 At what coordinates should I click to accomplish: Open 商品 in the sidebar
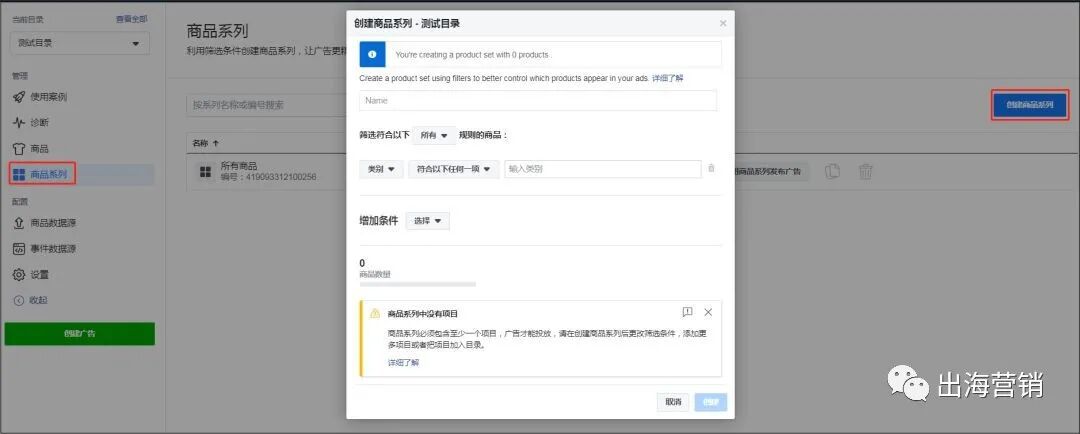click(31, 148)
